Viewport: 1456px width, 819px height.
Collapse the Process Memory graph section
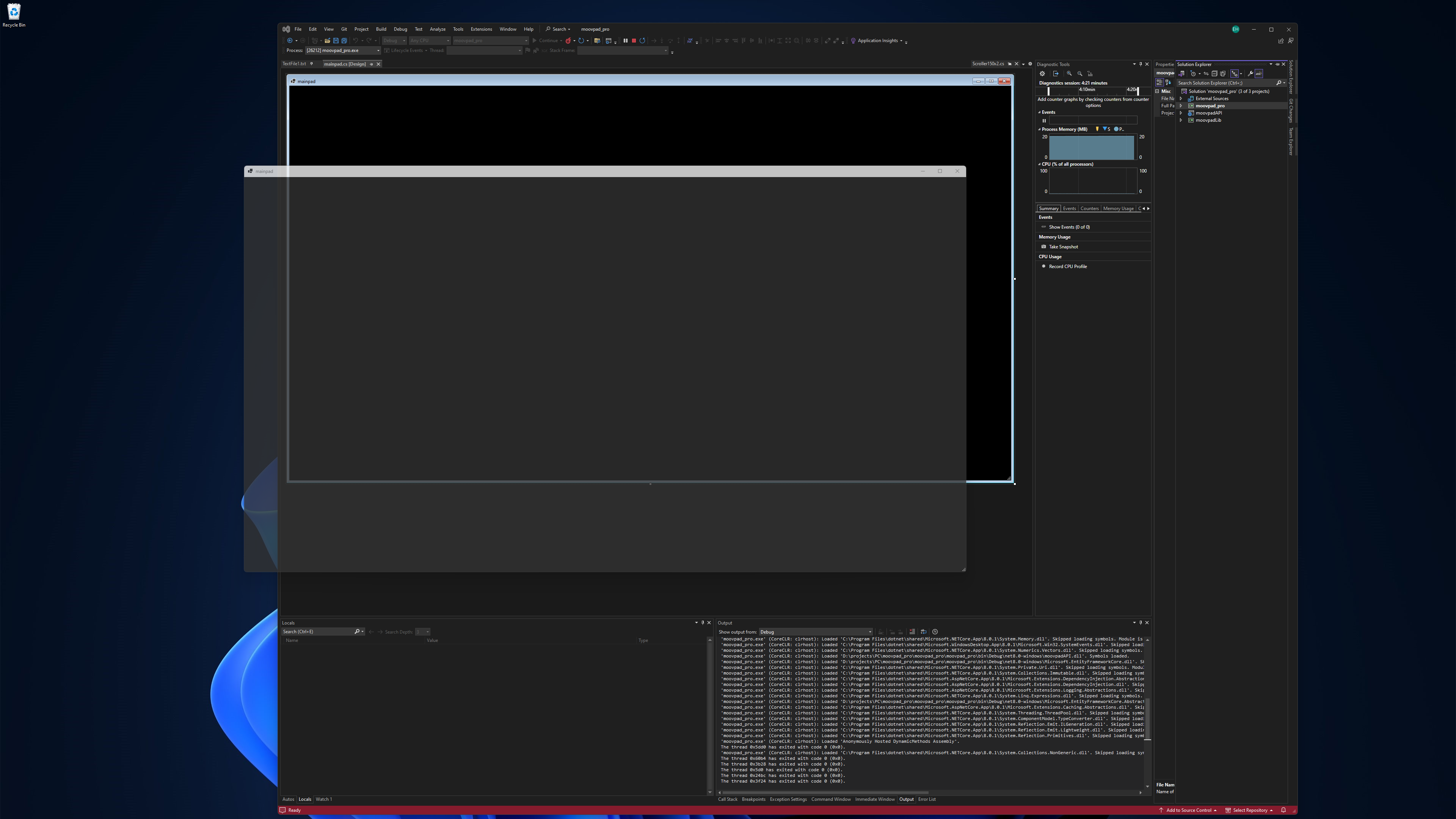pos(1039,129)
